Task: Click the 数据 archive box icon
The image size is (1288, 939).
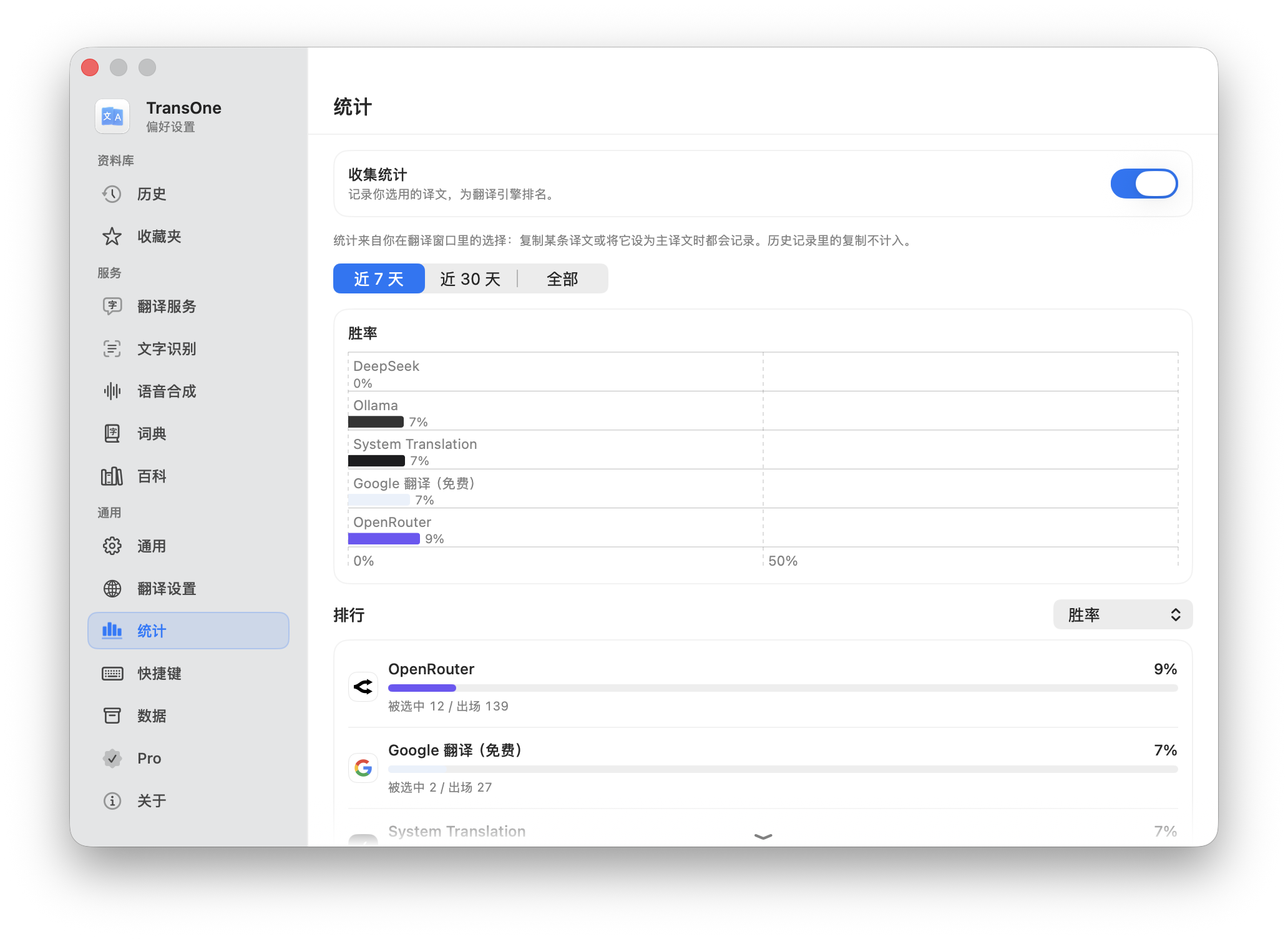Action: pyautogui.click(x=112, y=716)
